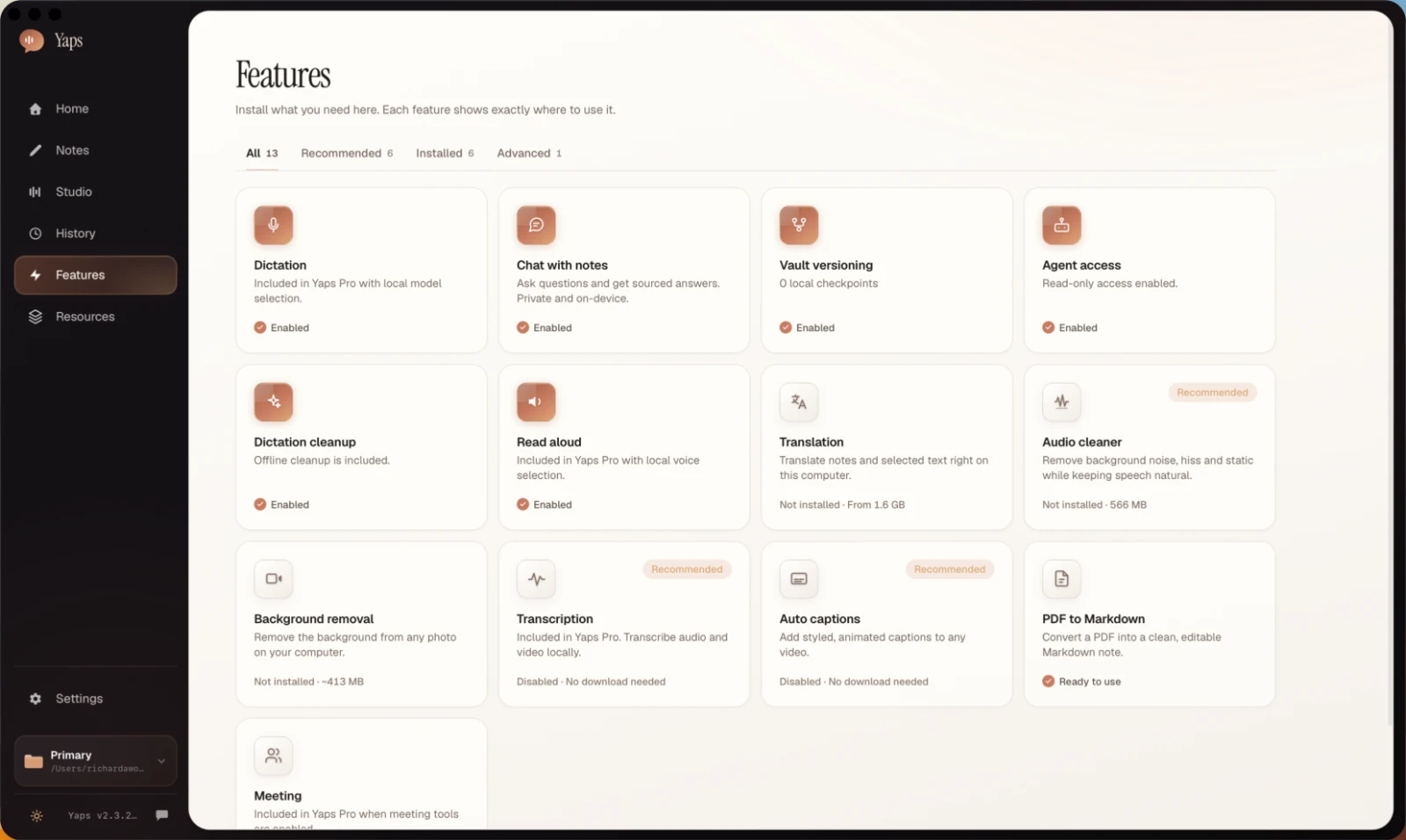Click 'Disabled · No download needed' under Auto captions

[854, 682]
